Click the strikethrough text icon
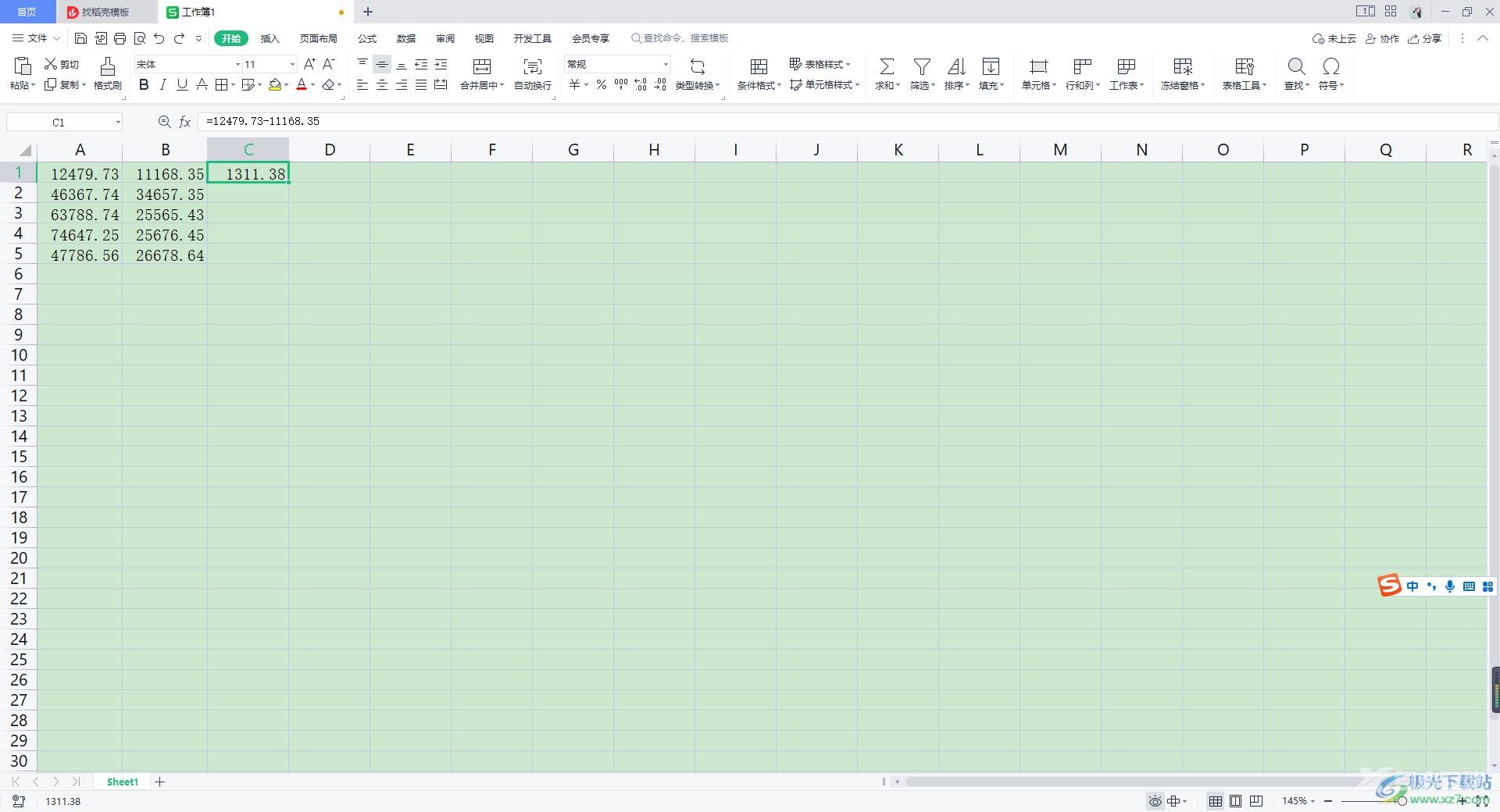 [202, 84]
